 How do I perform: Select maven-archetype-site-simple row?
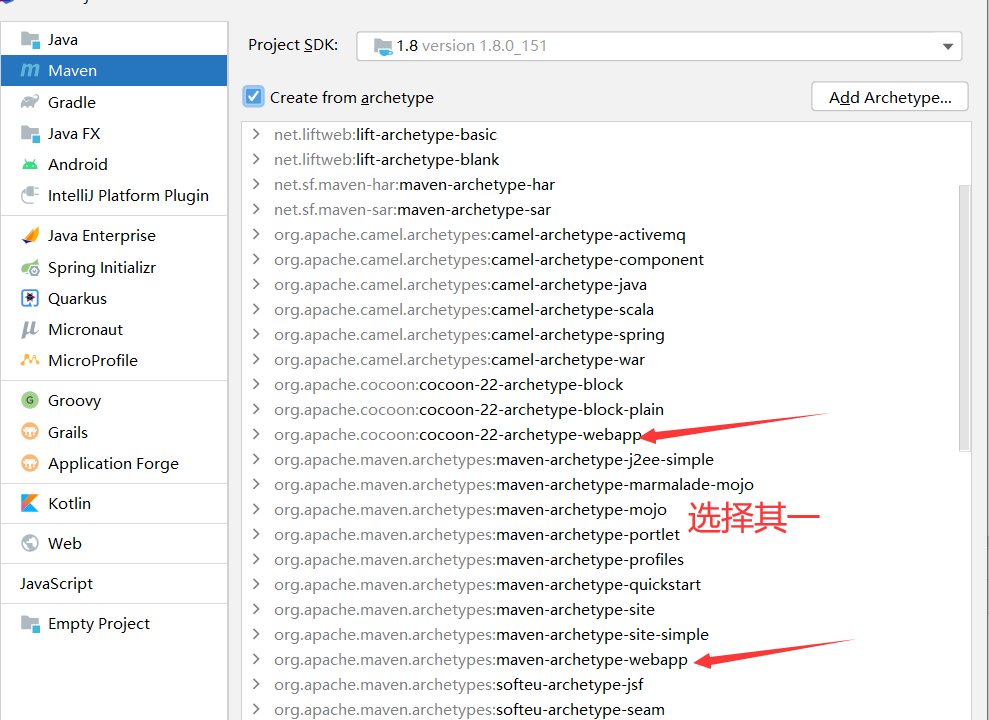[x=491, y=634]
